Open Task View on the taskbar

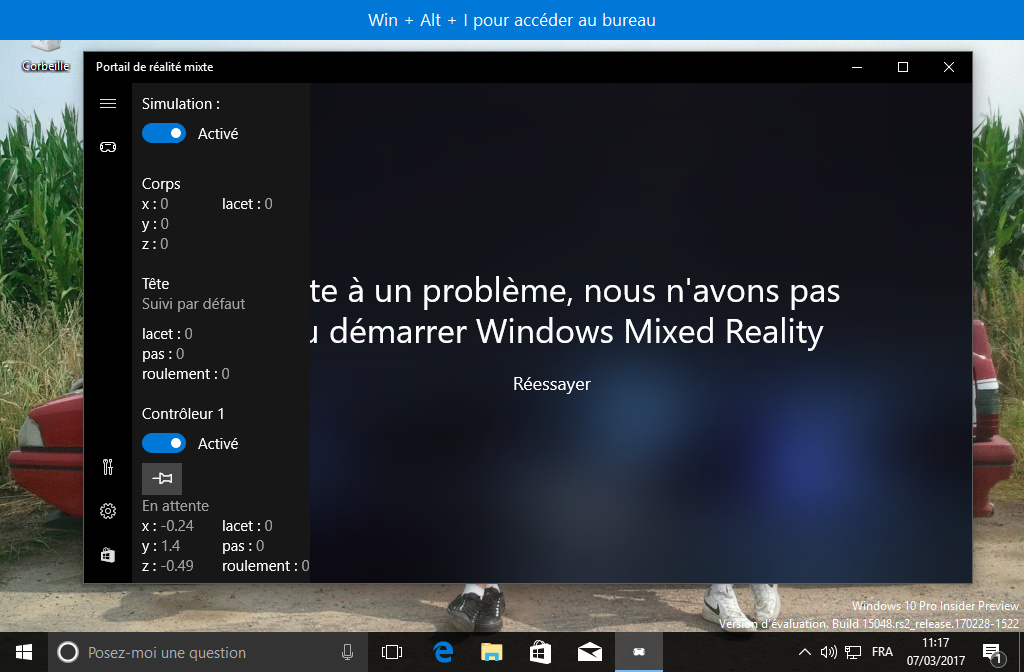(x=392, y=652)
